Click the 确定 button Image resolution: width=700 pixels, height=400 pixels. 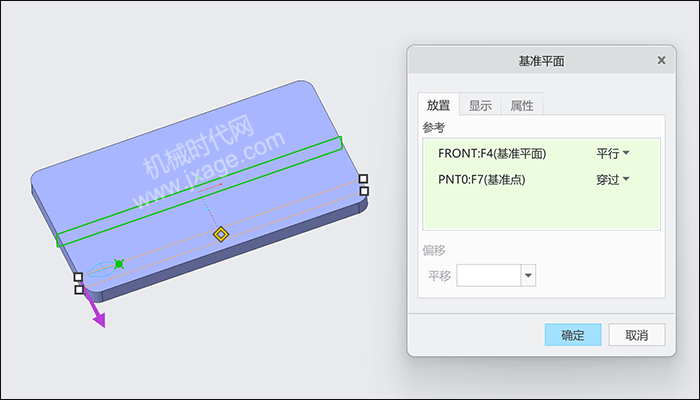tap(573, 335)
